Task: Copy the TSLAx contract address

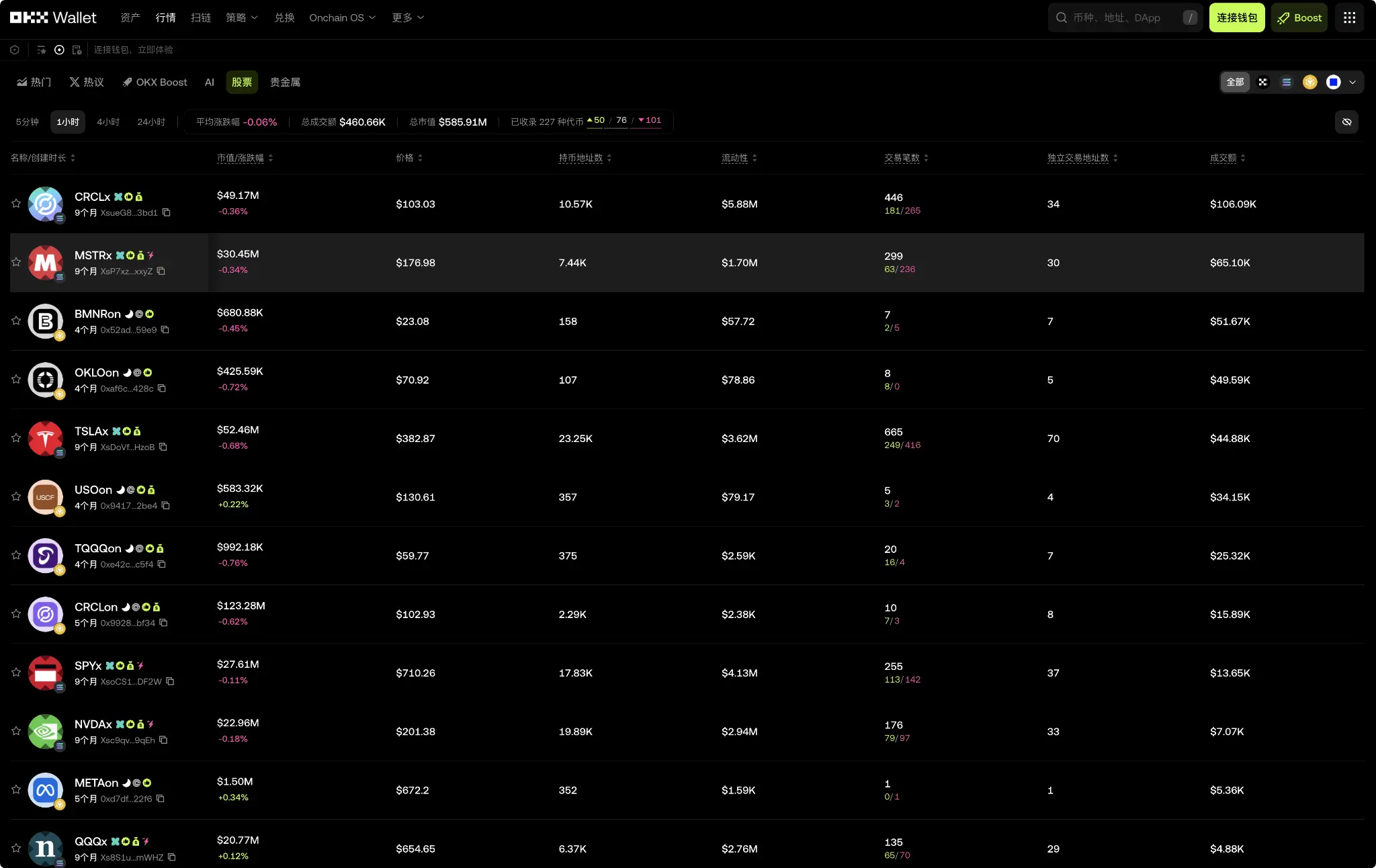Action: pyautogui.click(x=163, y=447)
